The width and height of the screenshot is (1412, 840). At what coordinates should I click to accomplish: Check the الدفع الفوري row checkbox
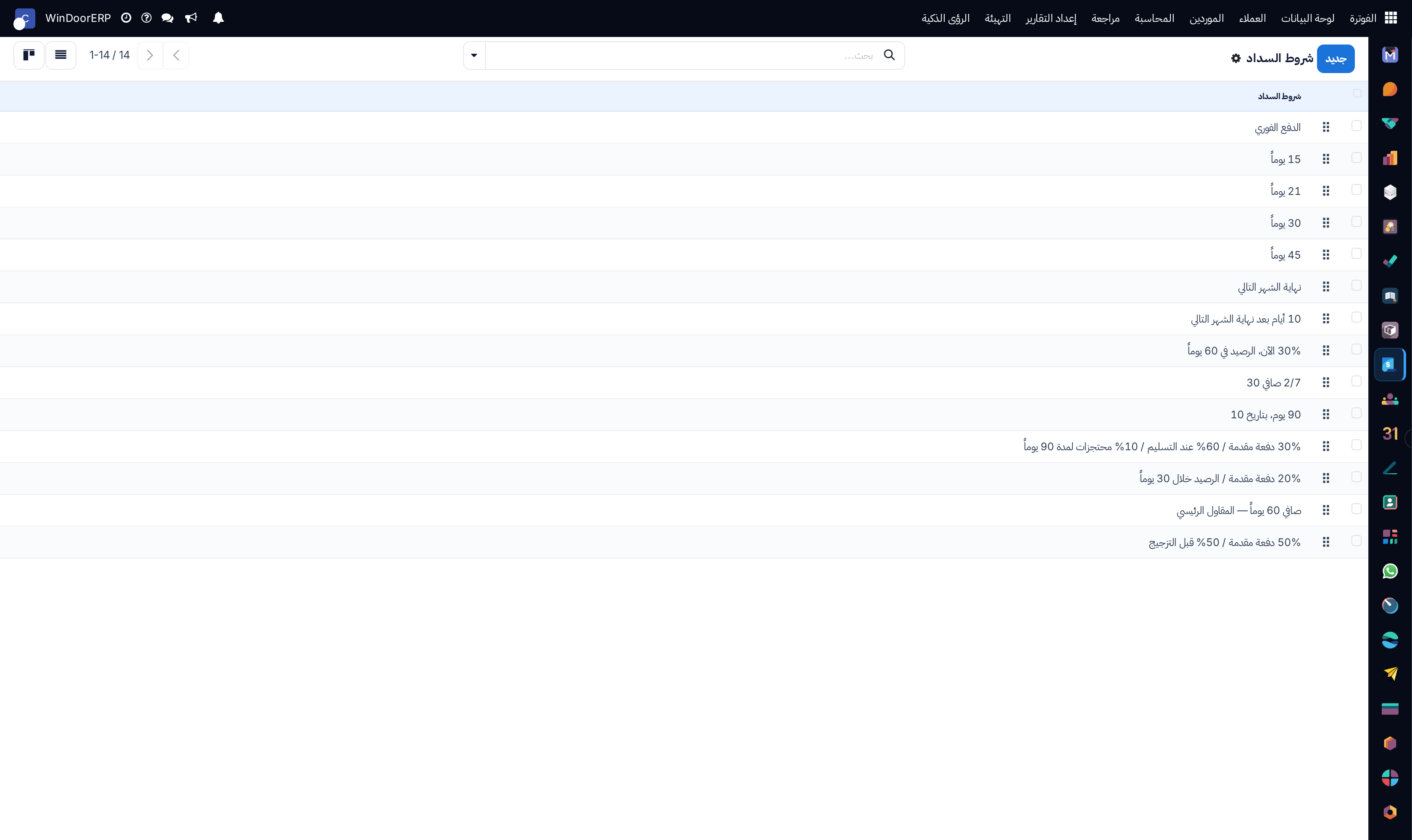point(1356,126)
